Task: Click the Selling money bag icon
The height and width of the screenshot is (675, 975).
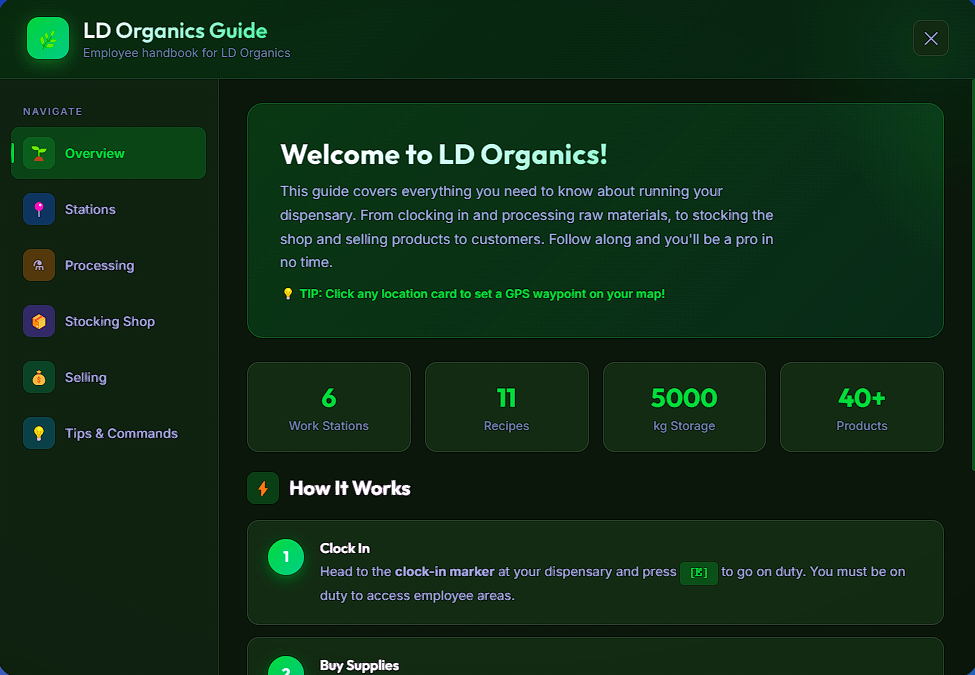Action: tap(39, 377)
